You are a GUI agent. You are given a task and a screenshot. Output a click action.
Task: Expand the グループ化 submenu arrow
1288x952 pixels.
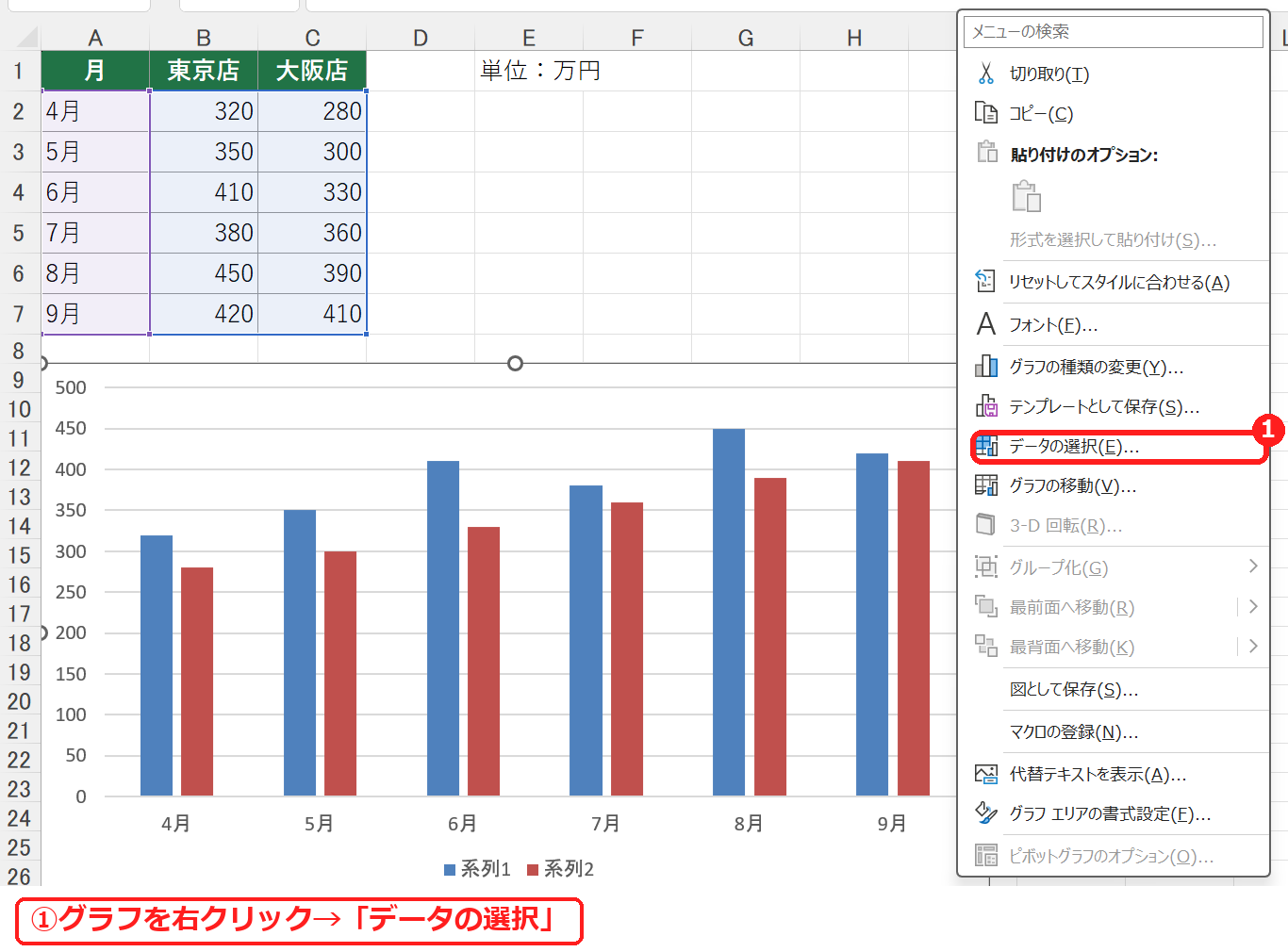click(x=1253, y=566)
